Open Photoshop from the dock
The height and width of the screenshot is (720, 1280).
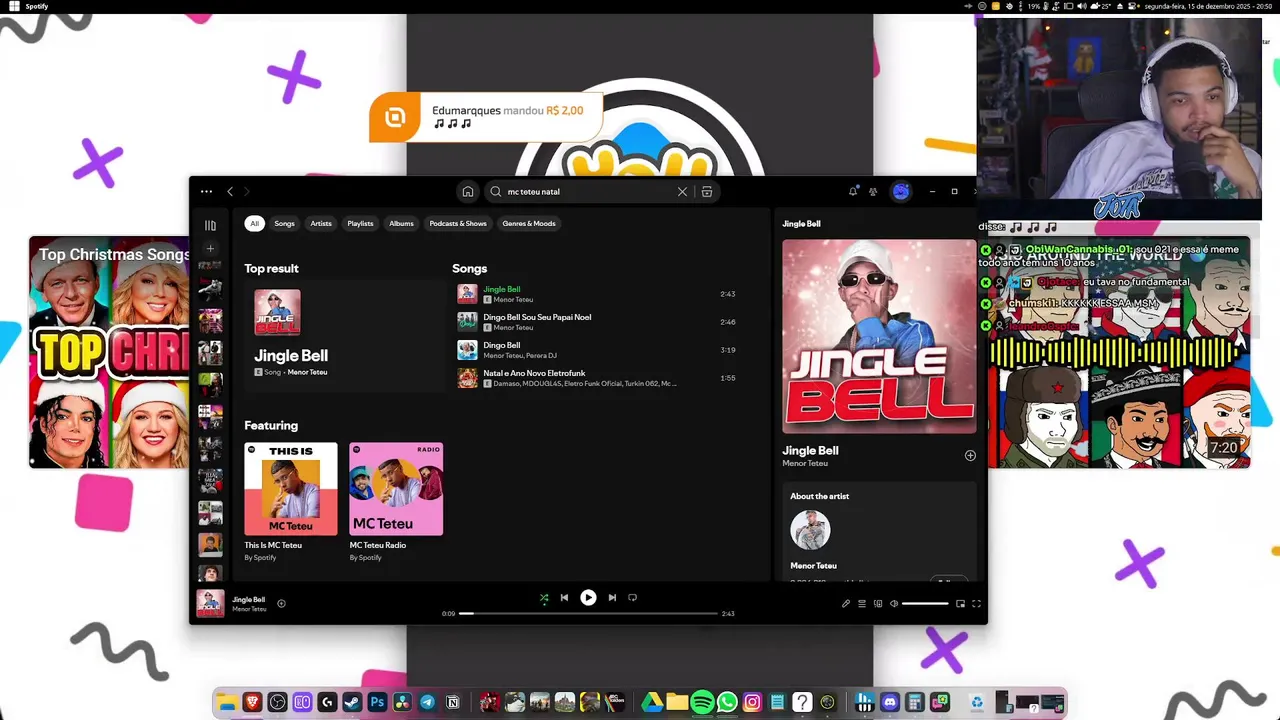click(x=377, y=703)
